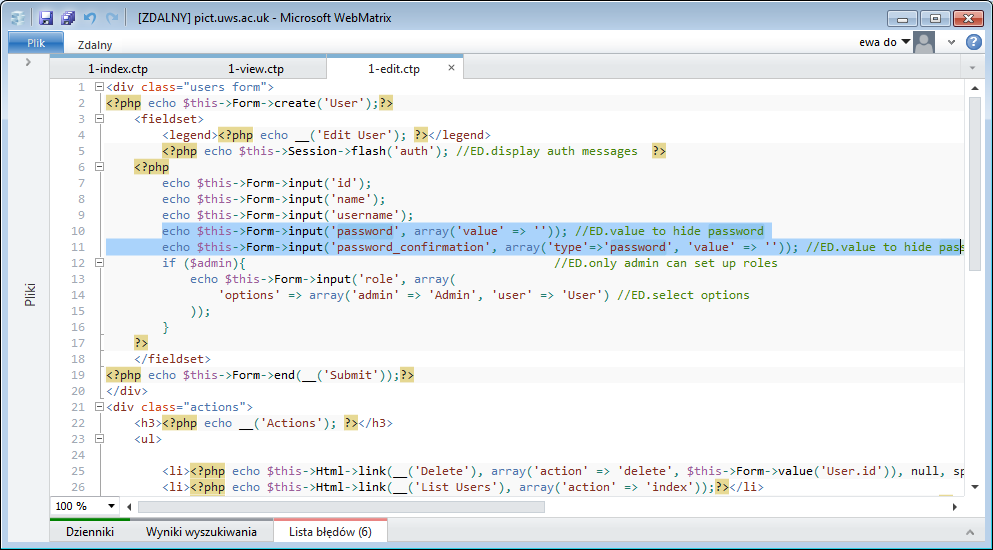993x550 pixels.
Task: Click the '//ED.display auth messages' comment
Action: click(x=547, y=151)
